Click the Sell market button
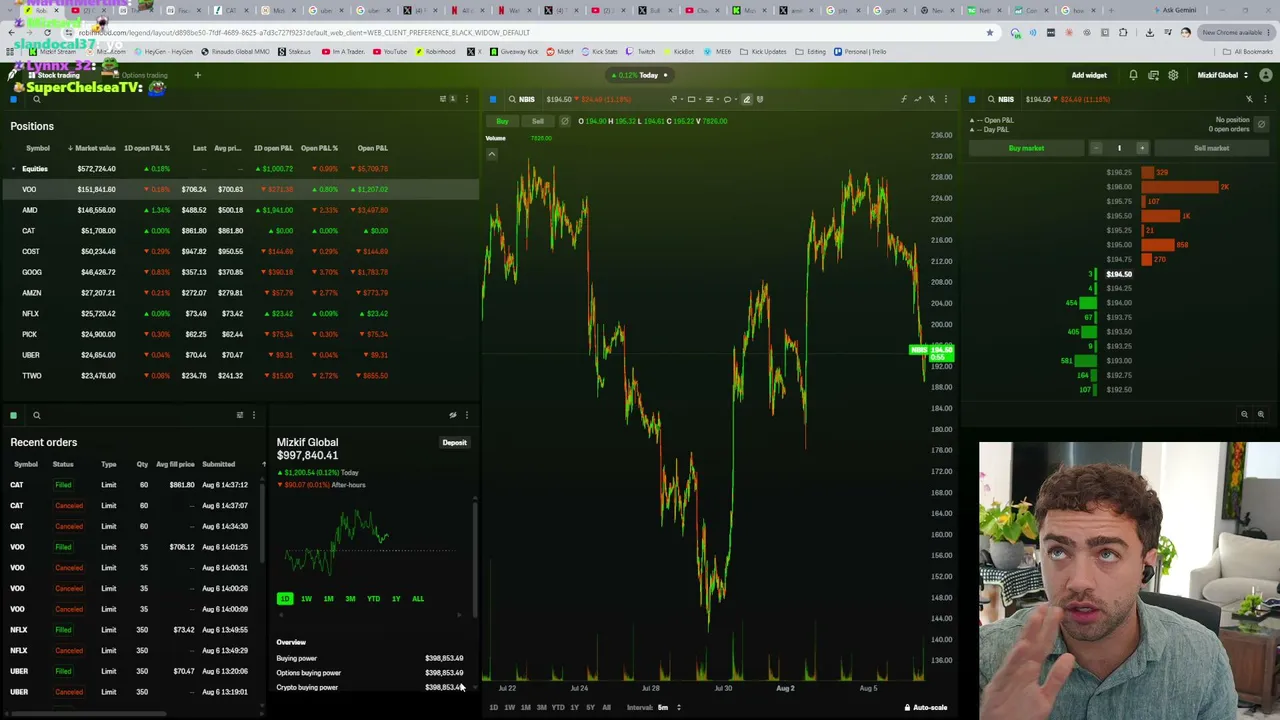 (x=1211, y=148)
